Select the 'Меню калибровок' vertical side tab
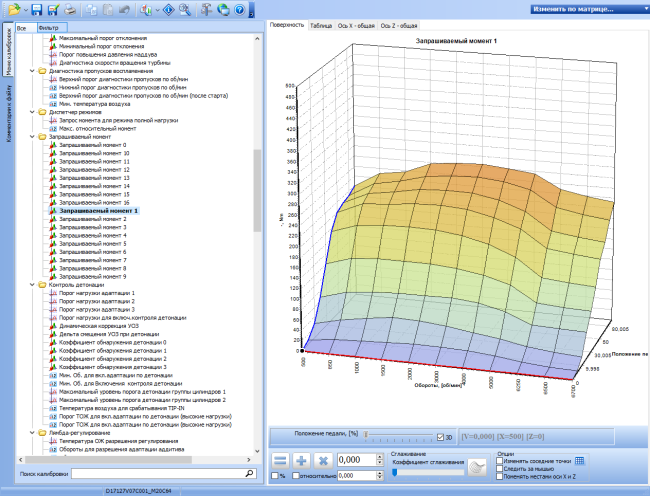 click(9, 50)
